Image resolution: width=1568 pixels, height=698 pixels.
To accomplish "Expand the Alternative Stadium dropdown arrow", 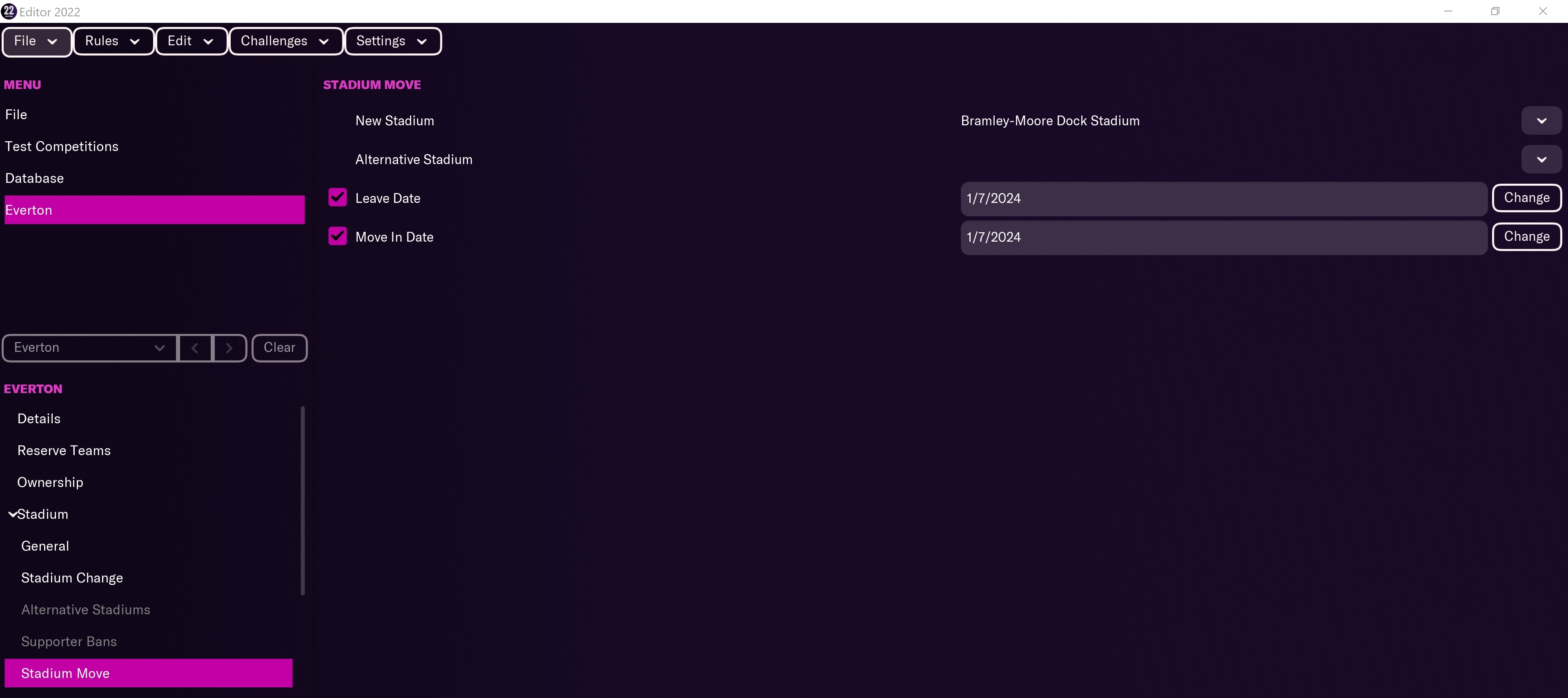I will pos(1541,160).
